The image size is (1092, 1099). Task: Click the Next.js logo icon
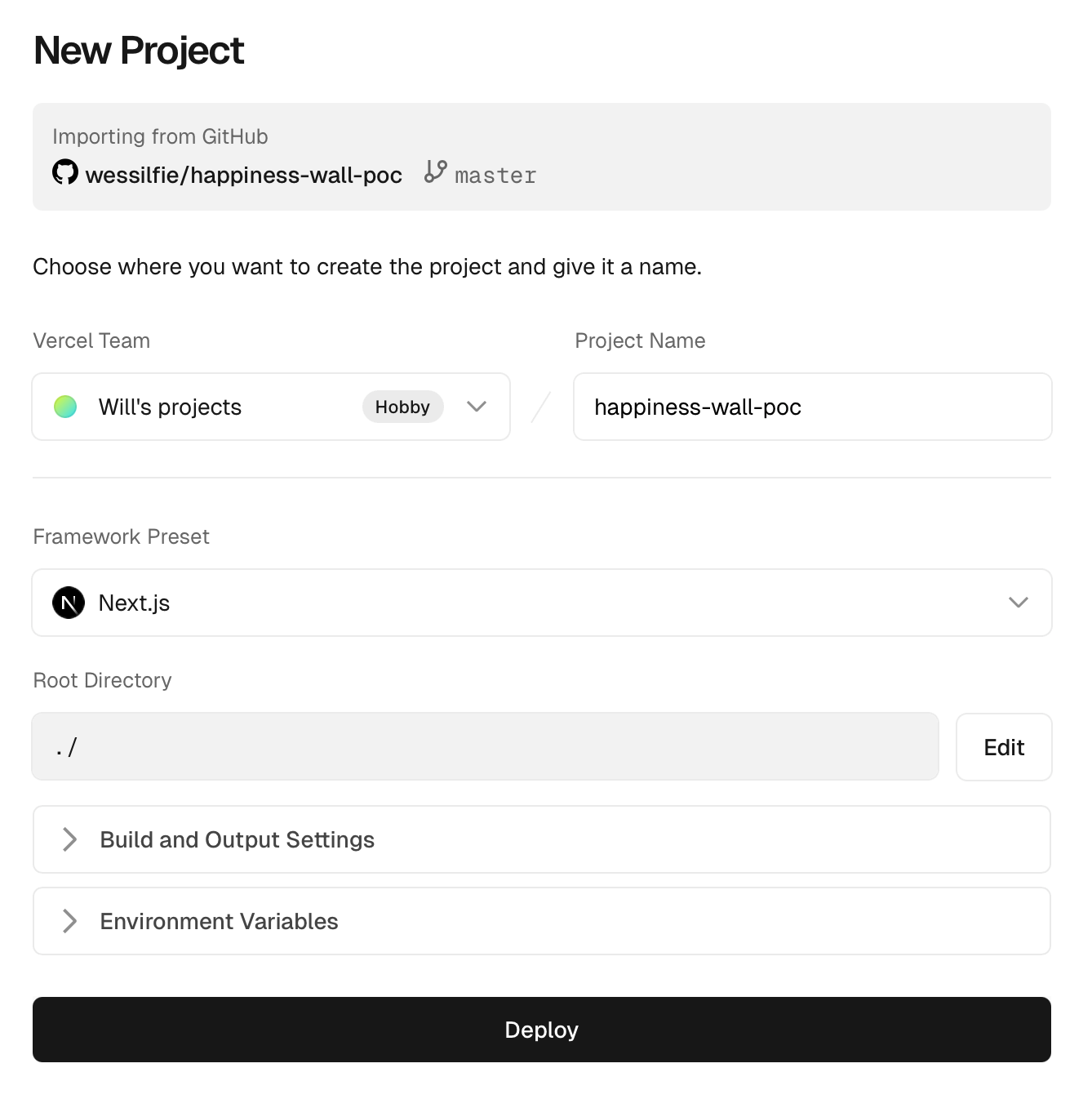69,603
